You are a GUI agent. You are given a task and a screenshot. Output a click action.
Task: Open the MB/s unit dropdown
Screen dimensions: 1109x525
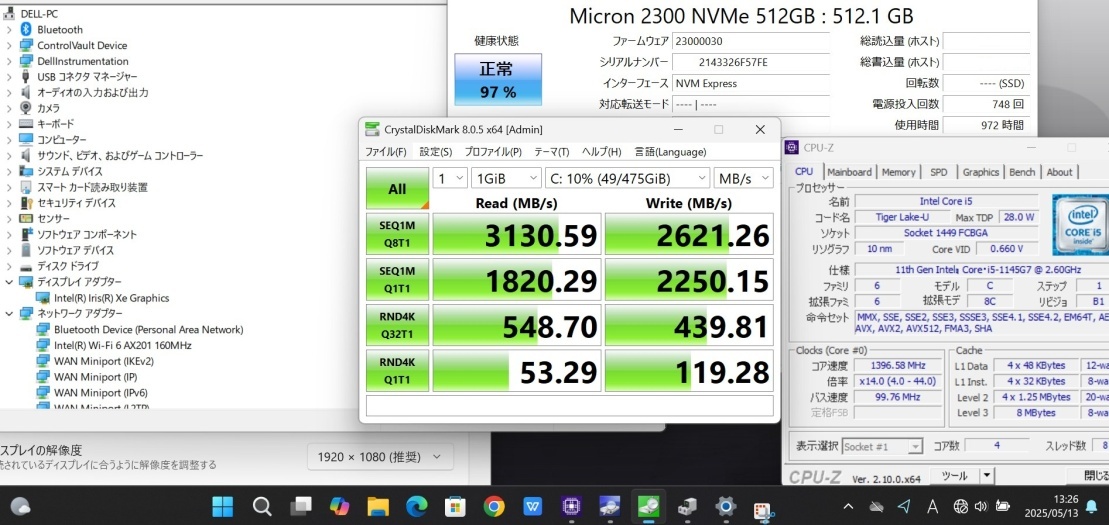tap(743, 178)
